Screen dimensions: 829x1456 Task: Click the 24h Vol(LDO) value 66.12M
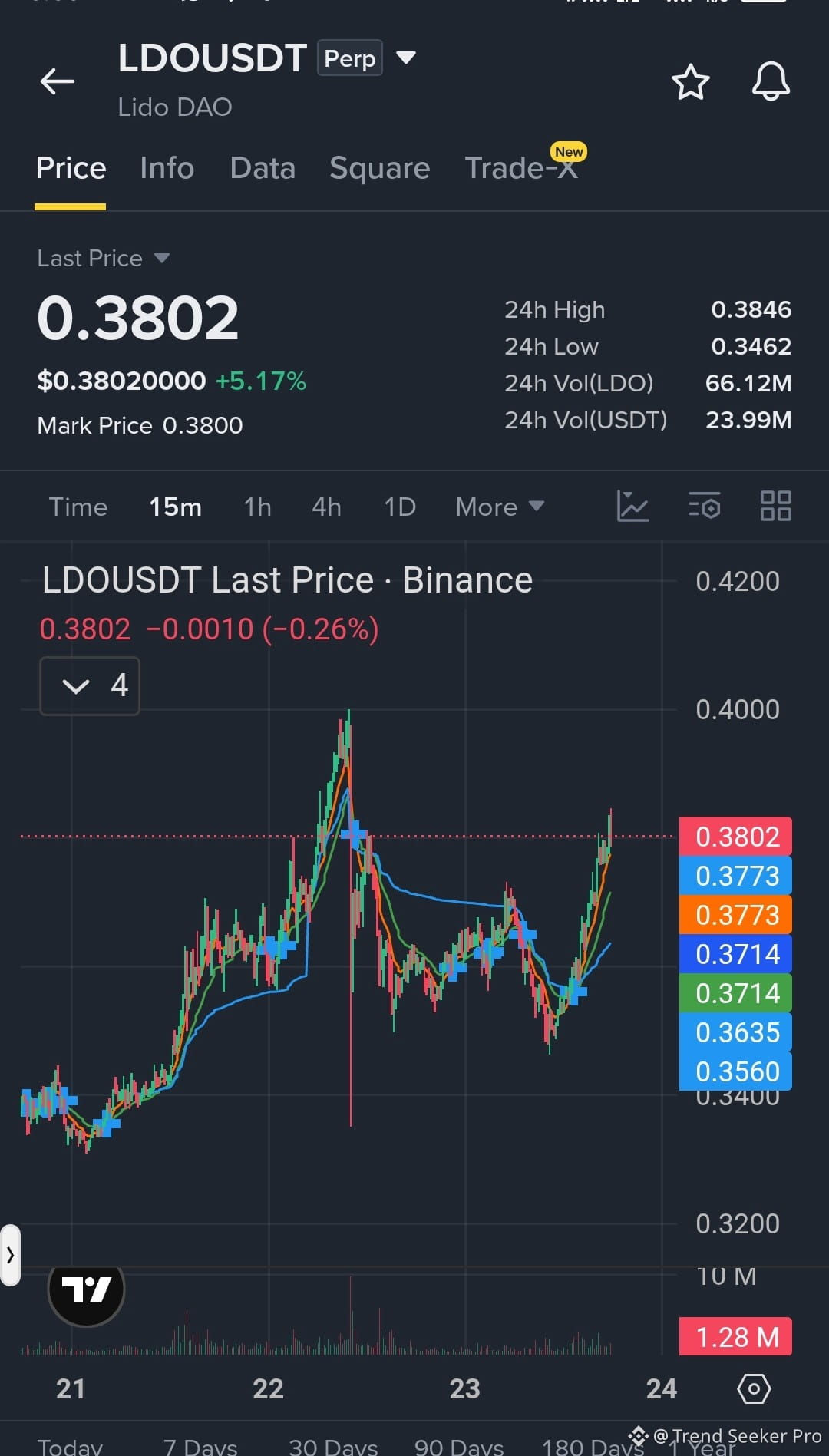point(748,383)
